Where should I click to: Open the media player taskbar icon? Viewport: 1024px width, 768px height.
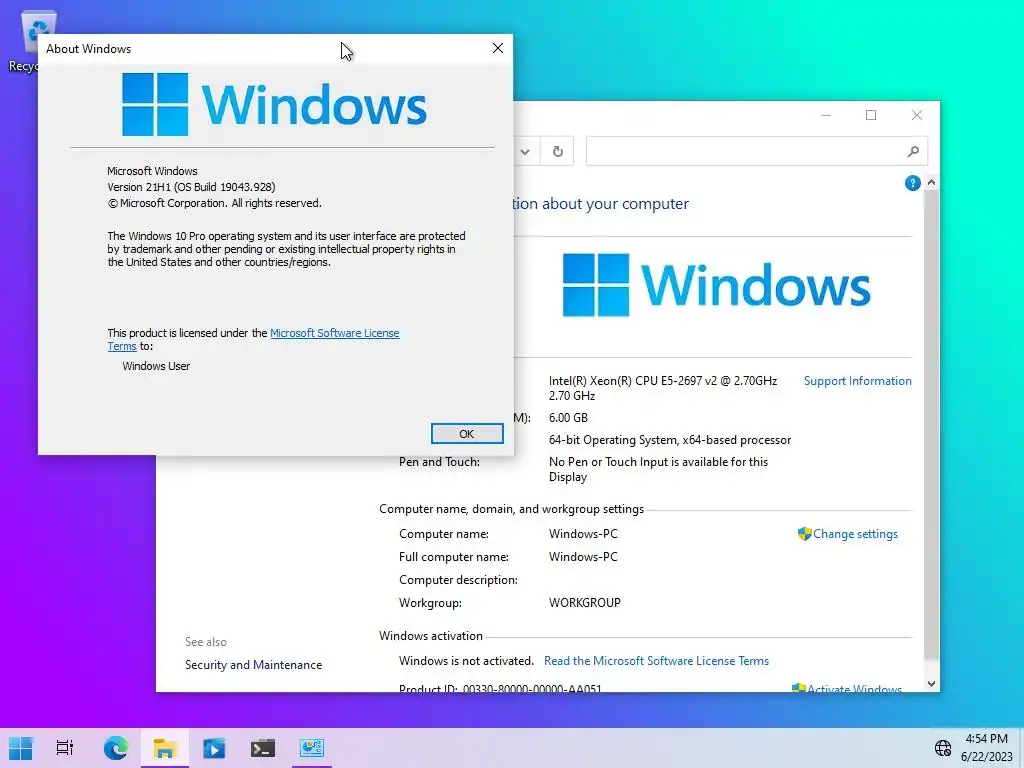pyautogui.click(x=214, y=748)
